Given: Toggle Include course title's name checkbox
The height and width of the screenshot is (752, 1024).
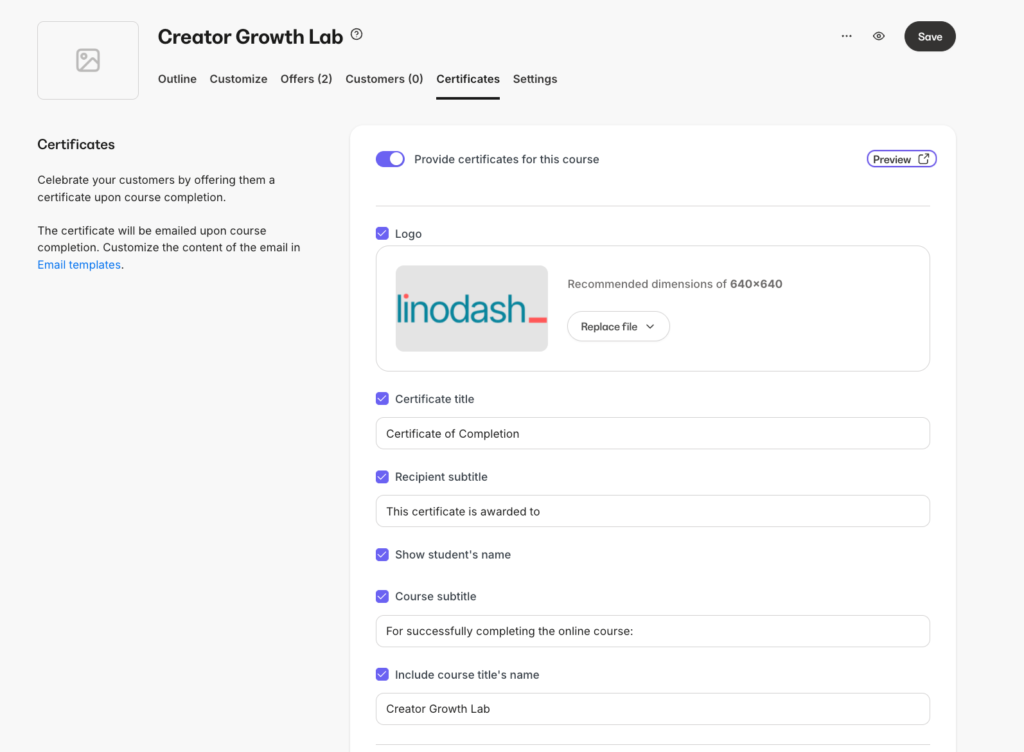Looking at the screenshot, I should point(382,674).
